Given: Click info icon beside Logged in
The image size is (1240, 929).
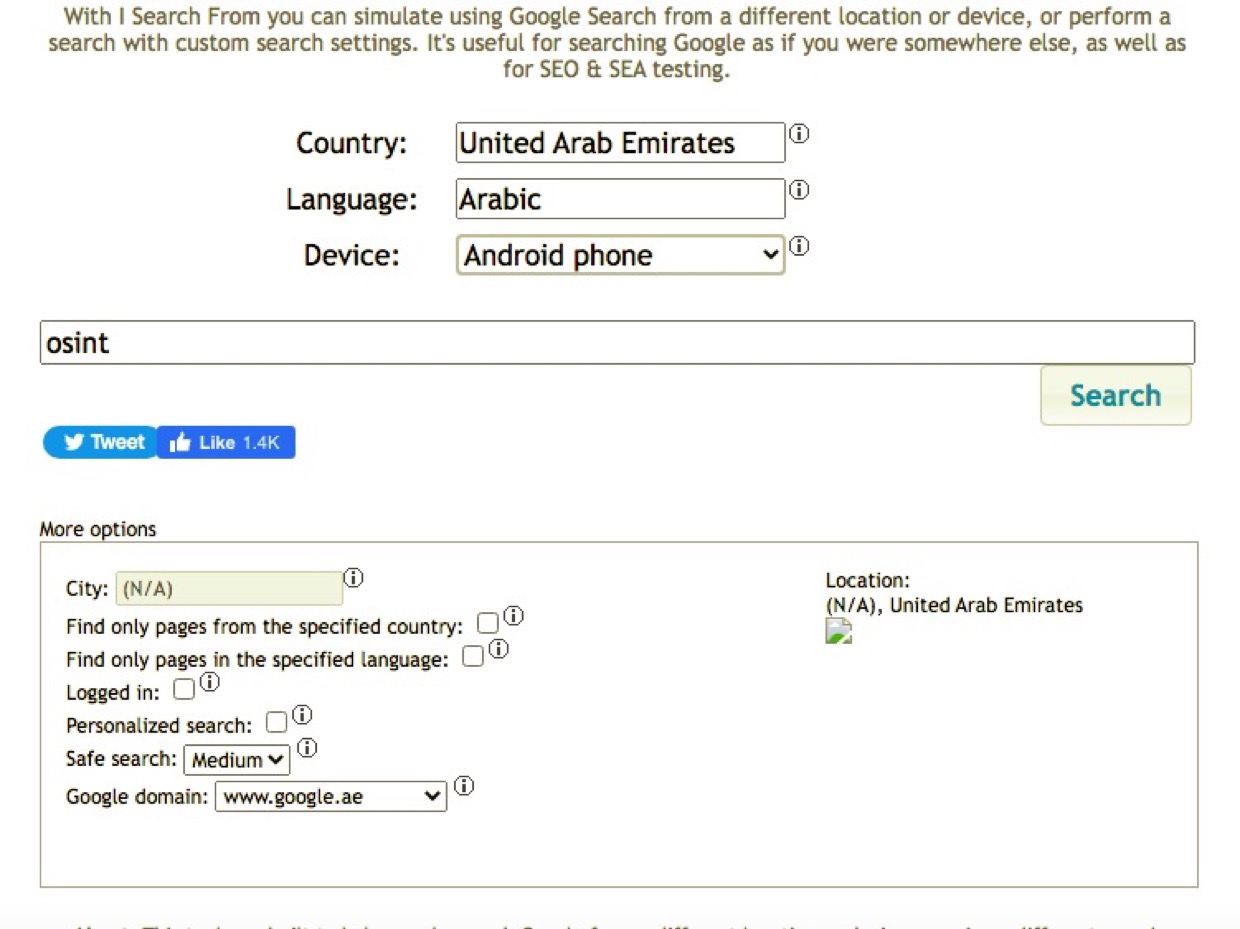Looking at the screenshot, I should pyautogui.click(x=209, y=683).
